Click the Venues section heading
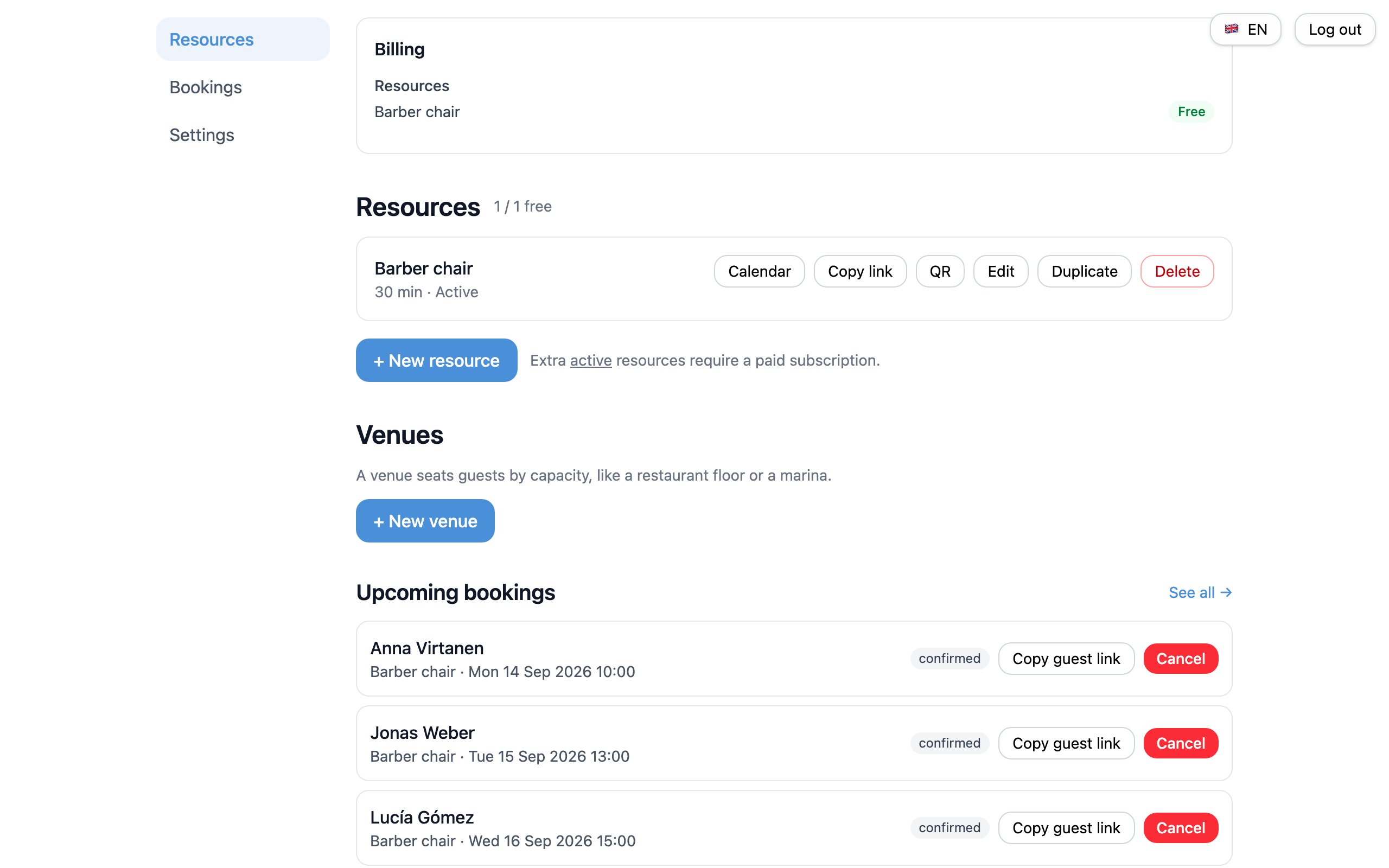The width and height of the screenshot is (1389, 868). click(399, 435)
